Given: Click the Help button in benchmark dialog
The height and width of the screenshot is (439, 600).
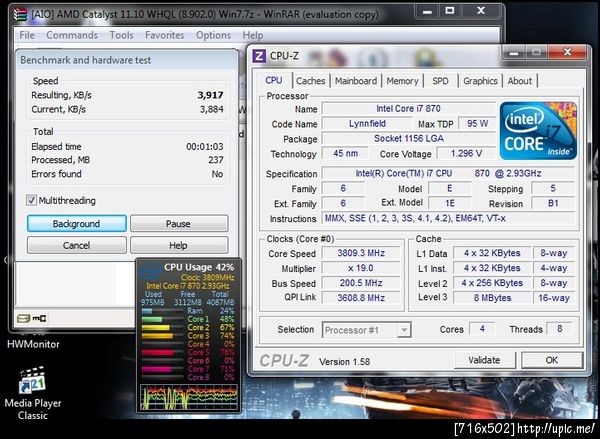Looking at the screenshot, I should pos(179,245).
